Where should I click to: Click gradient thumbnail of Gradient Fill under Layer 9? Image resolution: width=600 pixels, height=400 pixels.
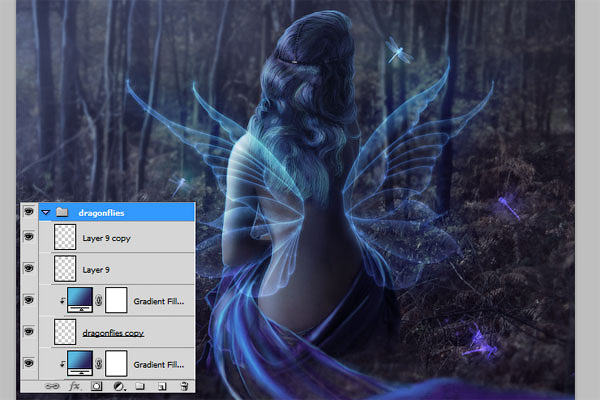(x=80, y=300)
